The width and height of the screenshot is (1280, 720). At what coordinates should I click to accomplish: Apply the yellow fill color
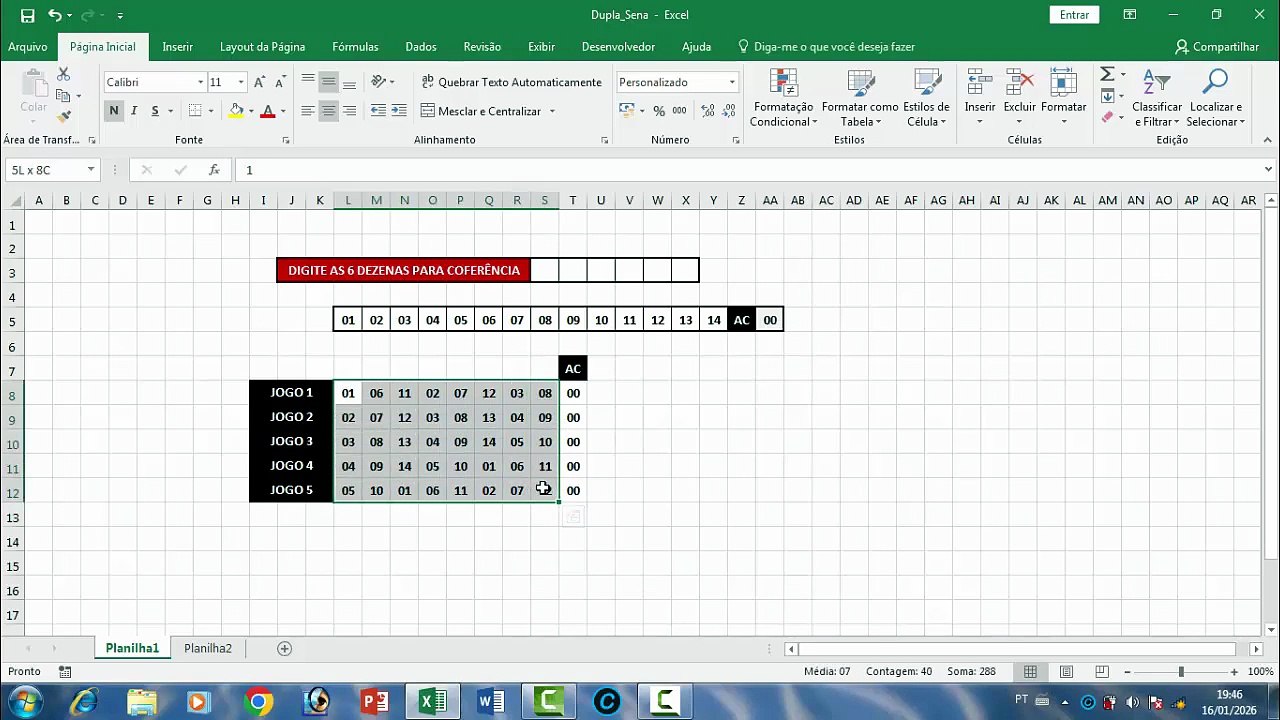(236, 111)
